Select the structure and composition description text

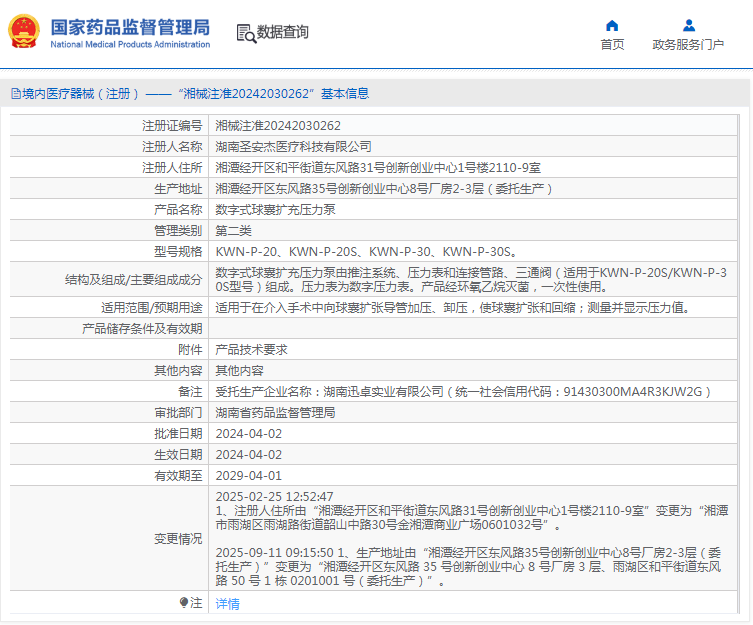(x=471, y=280)
